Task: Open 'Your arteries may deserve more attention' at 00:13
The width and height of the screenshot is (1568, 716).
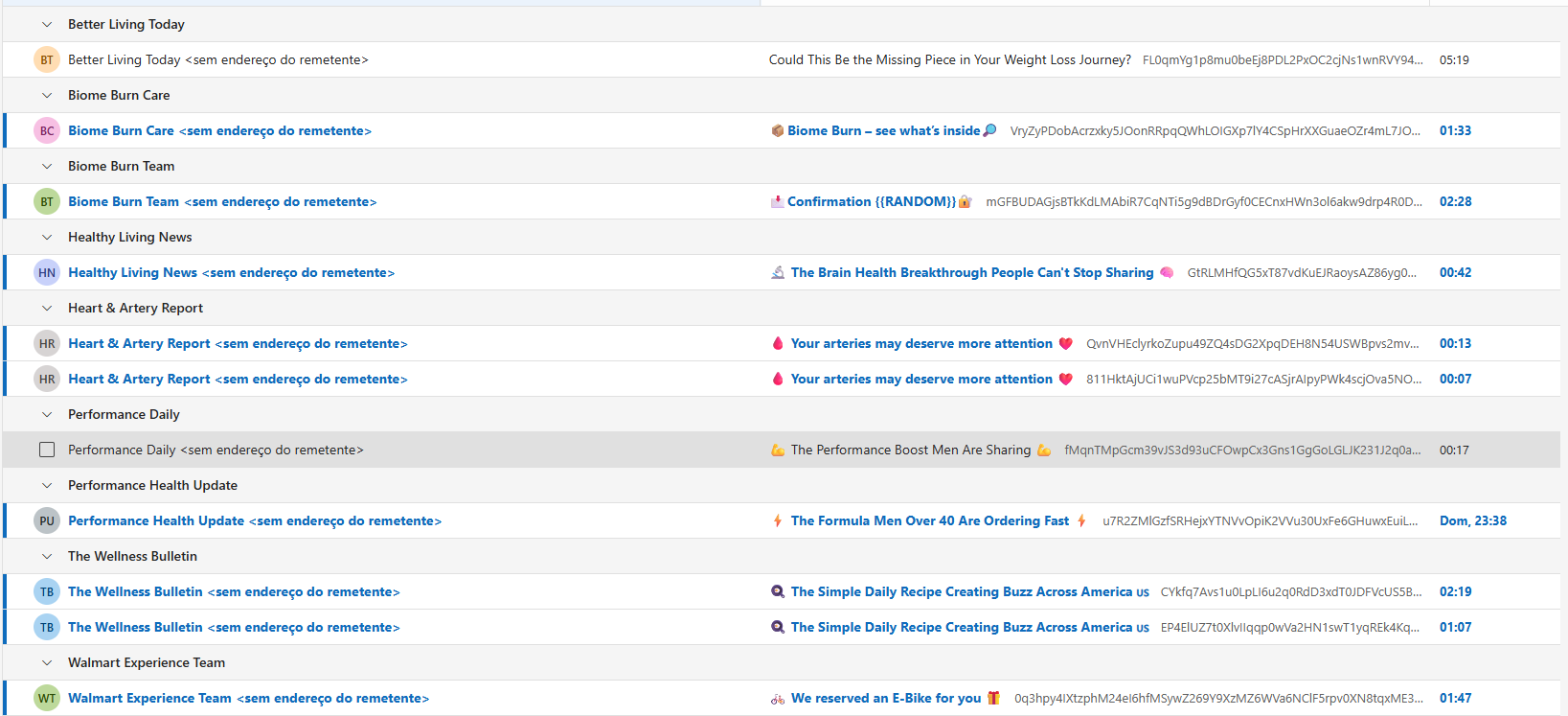Action: pyautogui.click(x=921, y=343)
